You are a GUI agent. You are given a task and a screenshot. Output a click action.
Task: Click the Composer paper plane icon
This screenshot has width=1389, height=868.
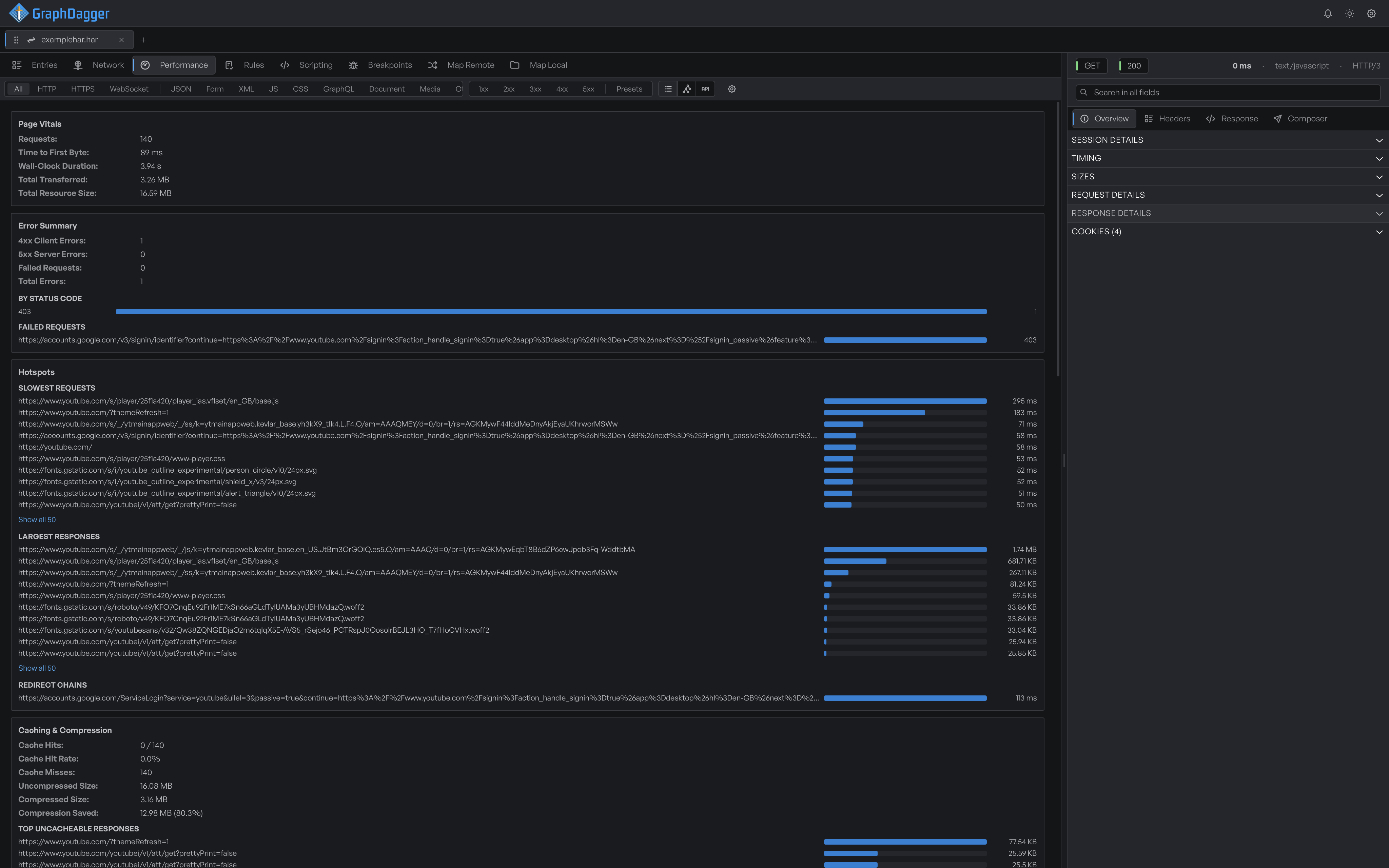[1278, 119]
